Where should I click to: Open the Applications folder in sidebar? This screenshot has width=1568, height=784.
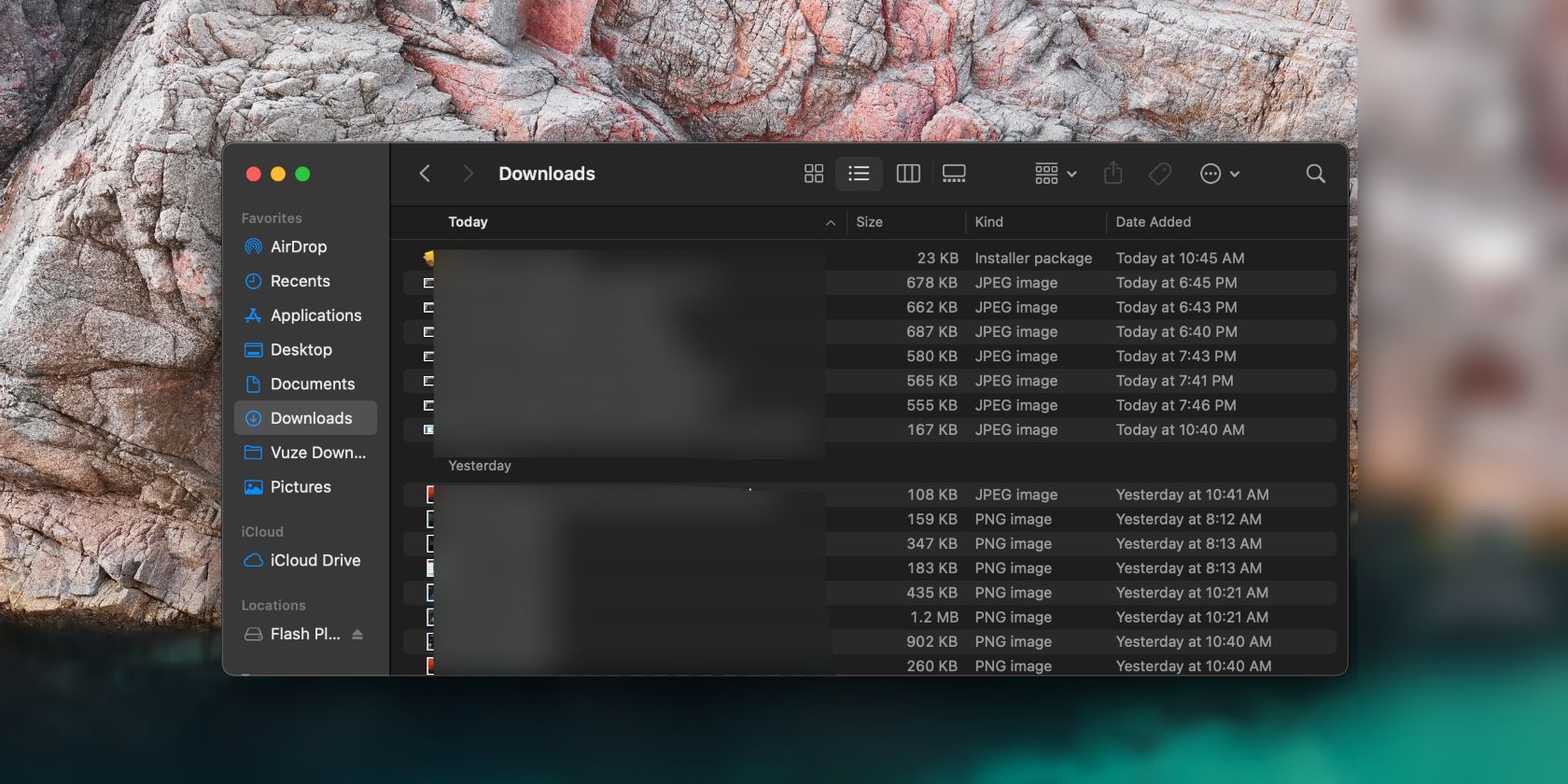(x=315, y=315)
